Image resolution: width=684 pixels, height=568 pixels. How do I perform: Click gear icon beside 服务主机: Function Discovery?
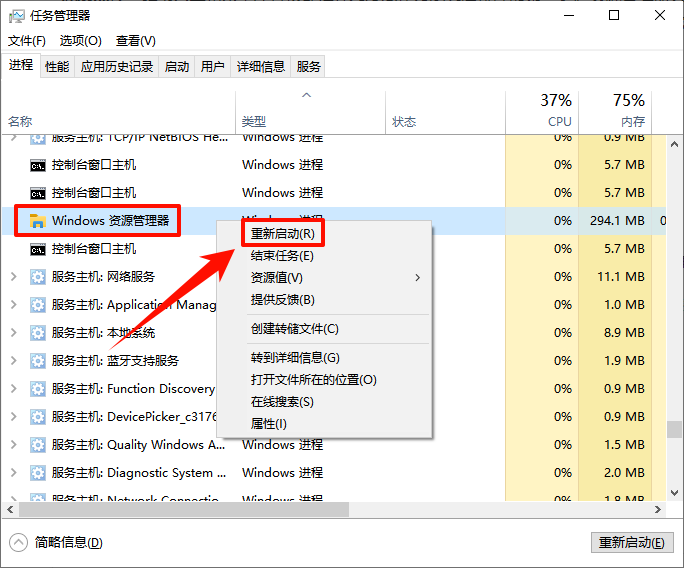(x=38, y=389)
